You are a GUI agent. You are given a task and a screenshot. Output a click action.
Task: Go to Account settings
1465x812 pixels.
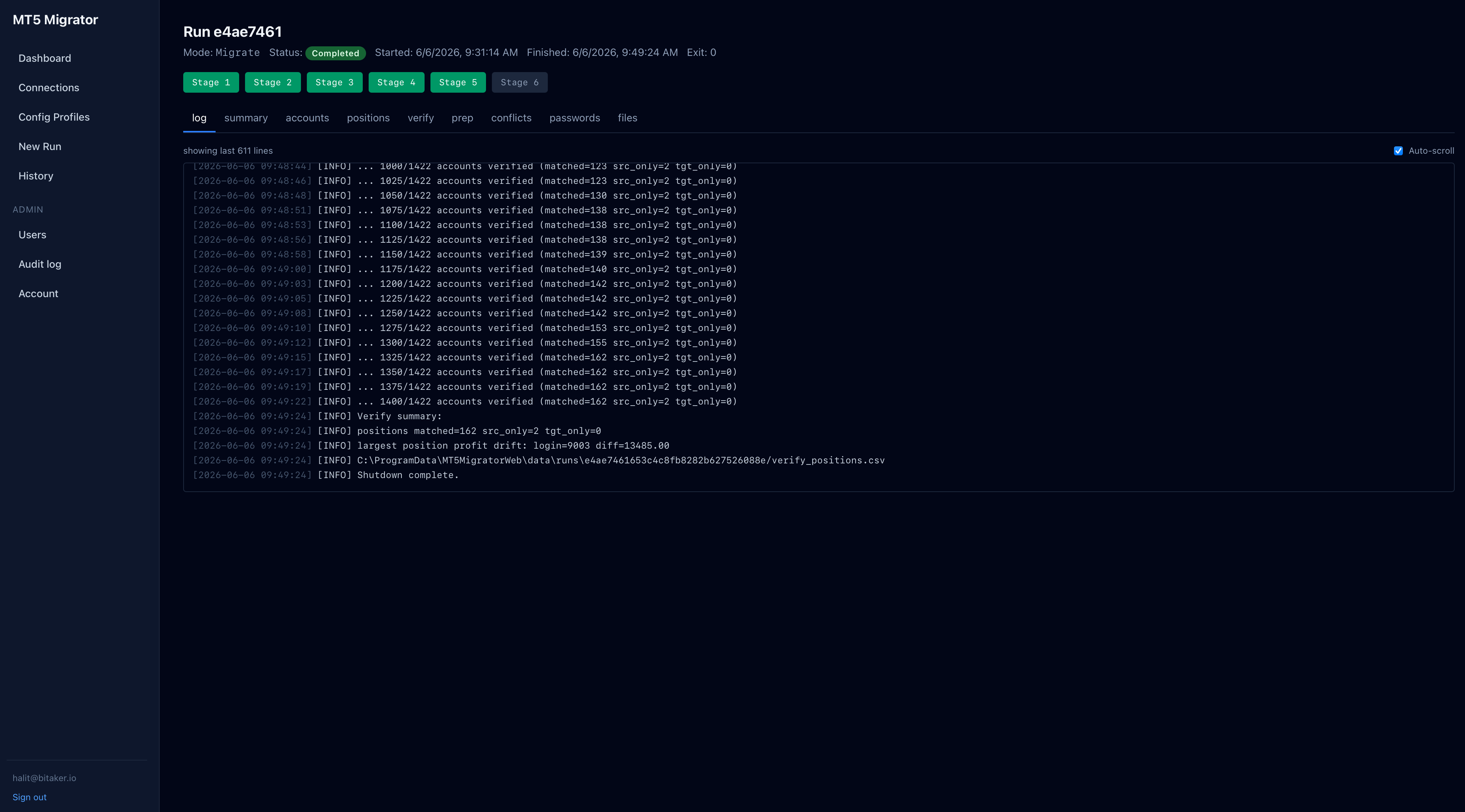point(39,293)
